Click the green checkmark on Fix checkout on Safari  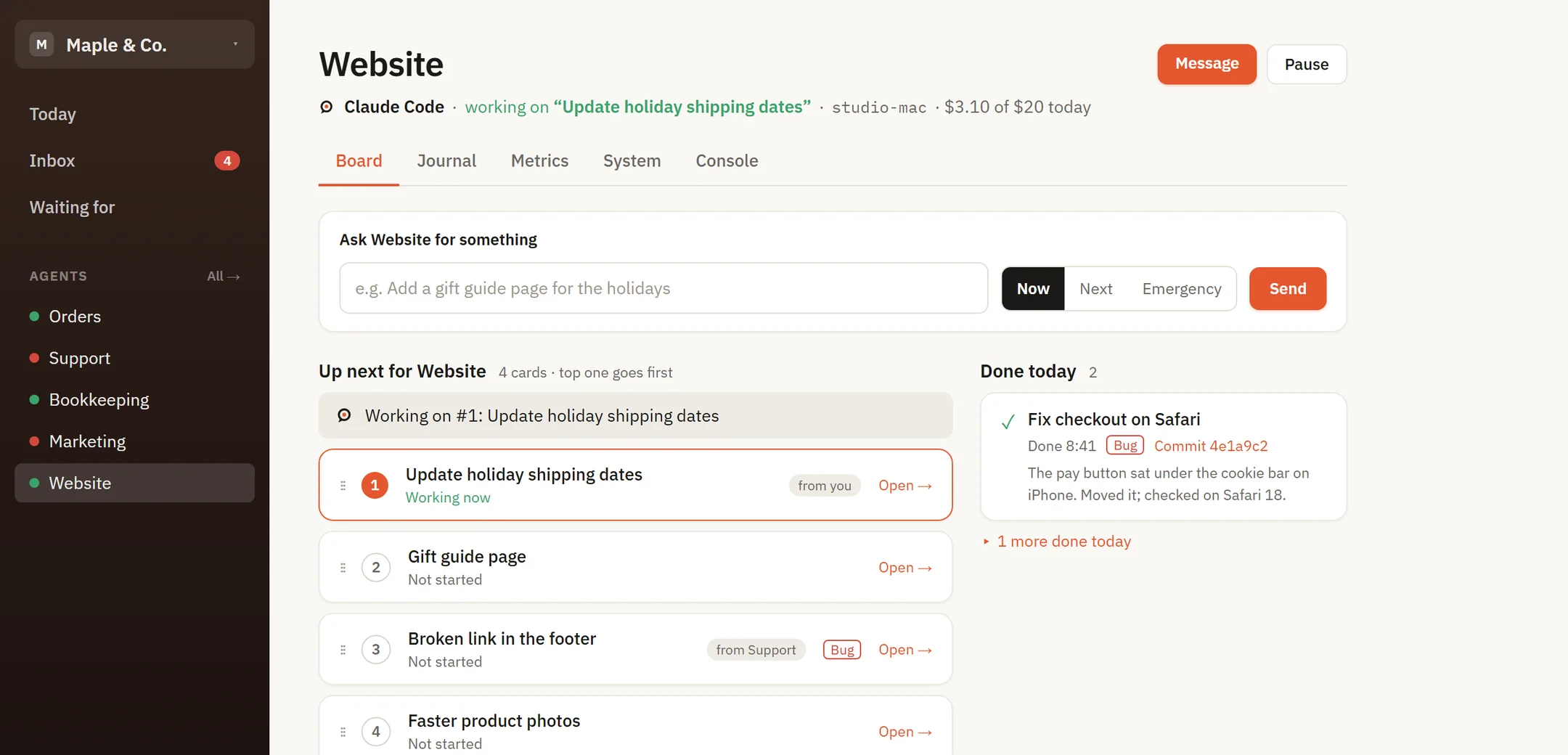click(x=1008, y=421)
